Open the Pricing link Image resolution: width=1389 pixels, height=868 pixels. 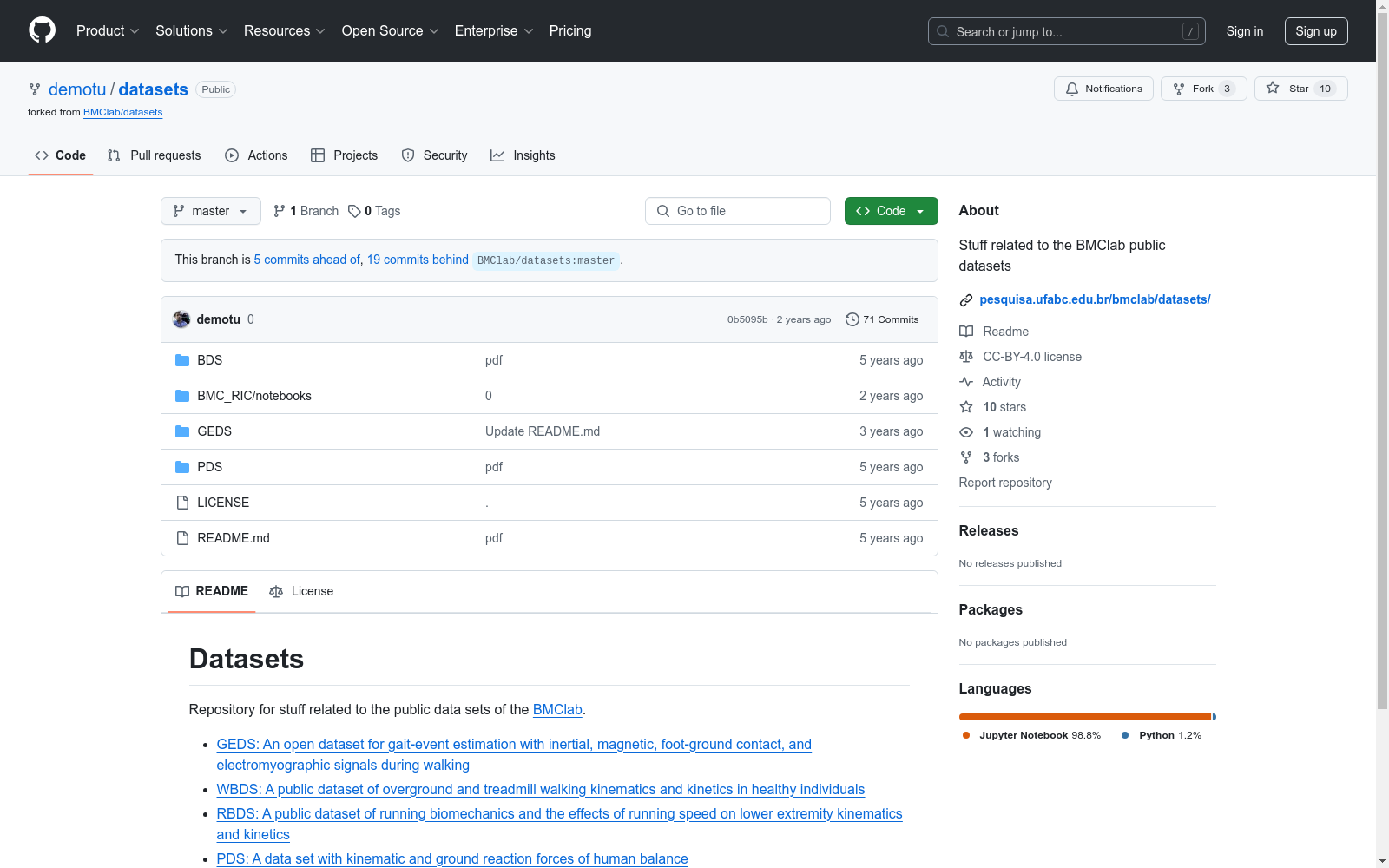point(570,31)
